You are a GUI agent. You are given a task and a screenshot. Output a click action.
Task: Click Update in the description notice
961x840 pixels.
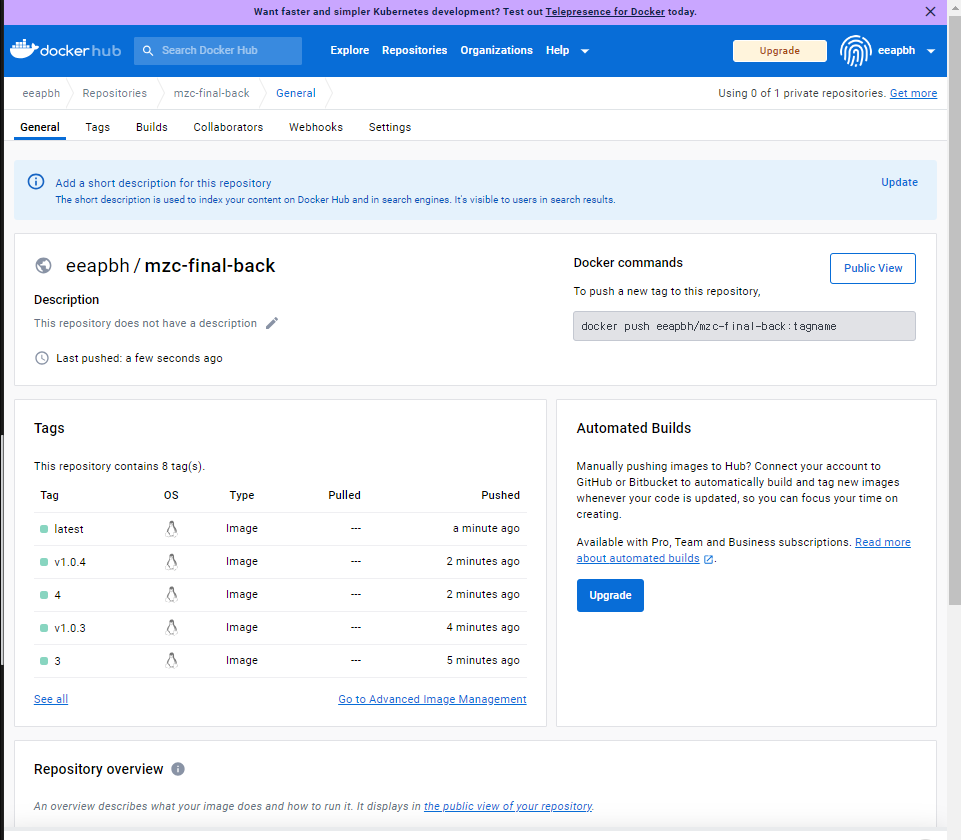pos(899,182)
